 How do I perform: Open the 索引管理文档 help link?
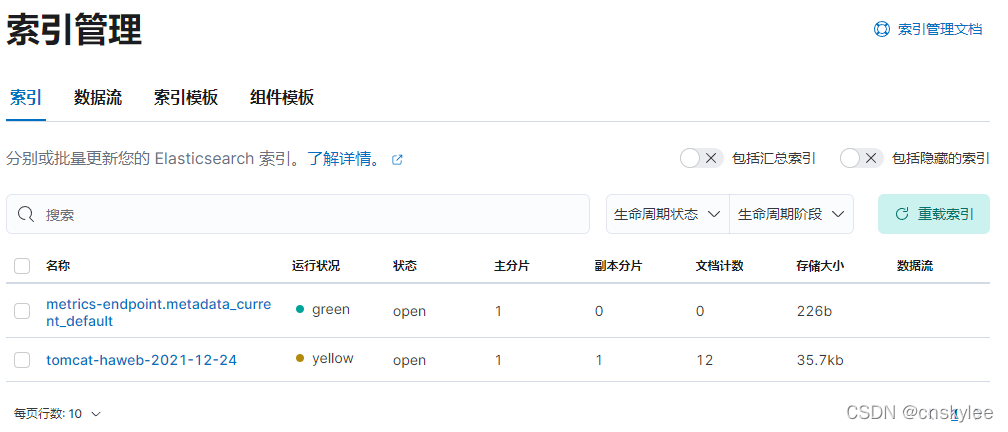[939, 29]
